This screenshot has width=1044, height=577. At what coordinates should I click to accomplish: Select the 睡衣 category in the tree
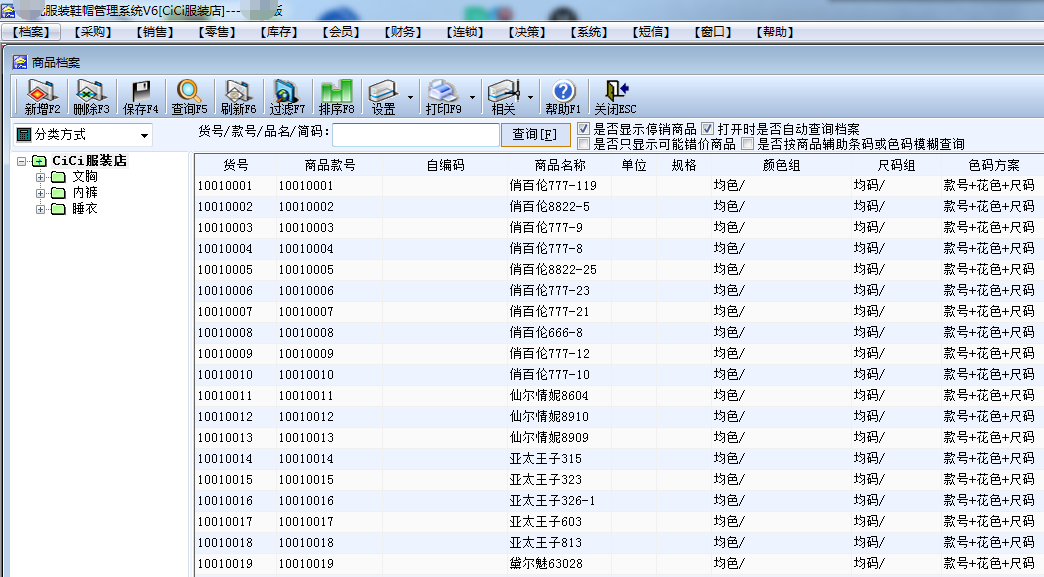(85, 208)
